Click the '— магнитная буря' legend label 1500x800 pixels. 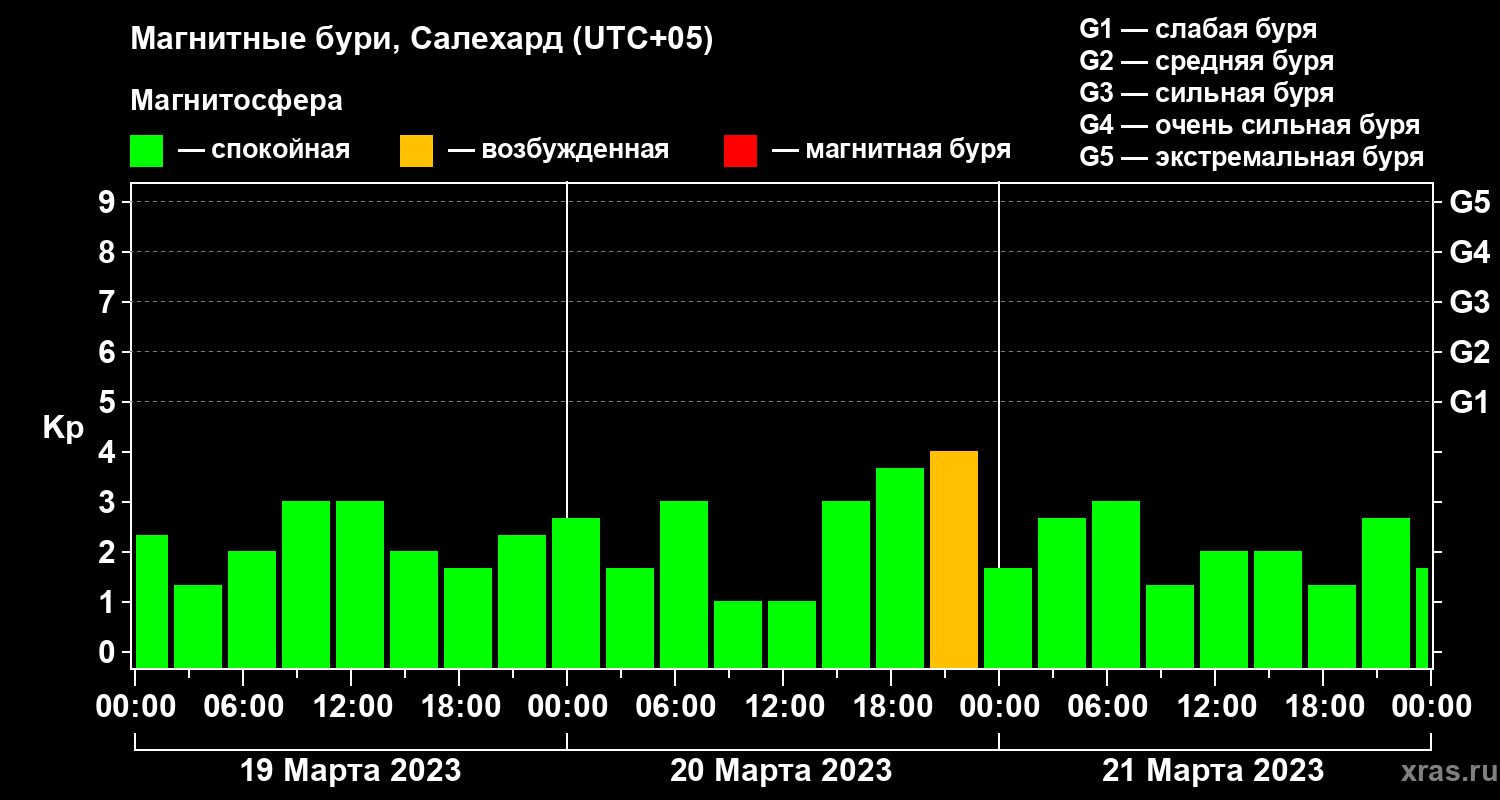tap(891, 151)
